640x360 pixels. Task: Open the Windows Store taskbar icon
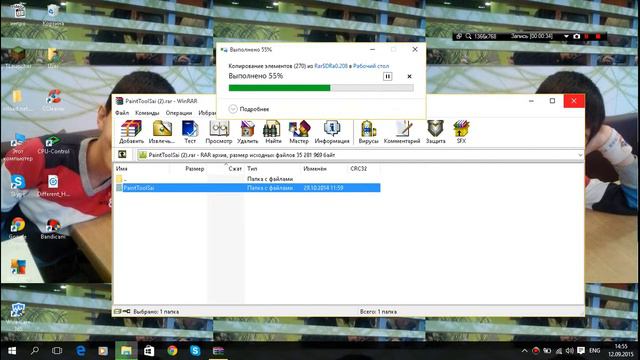coord(149,351)
